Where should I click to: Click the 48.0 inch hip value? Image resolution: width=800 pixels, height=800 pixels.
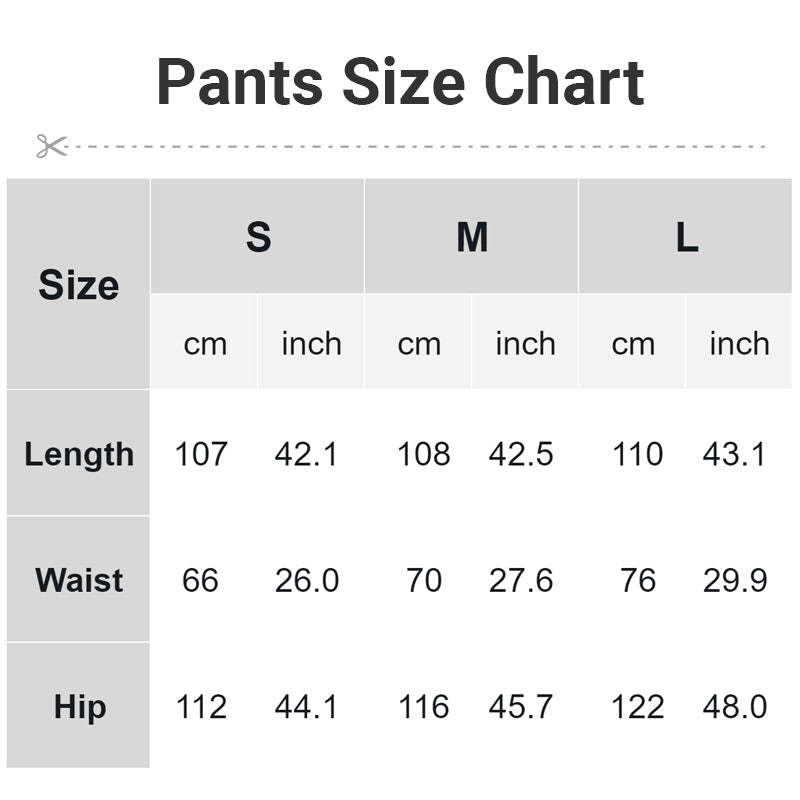[734, 707]
